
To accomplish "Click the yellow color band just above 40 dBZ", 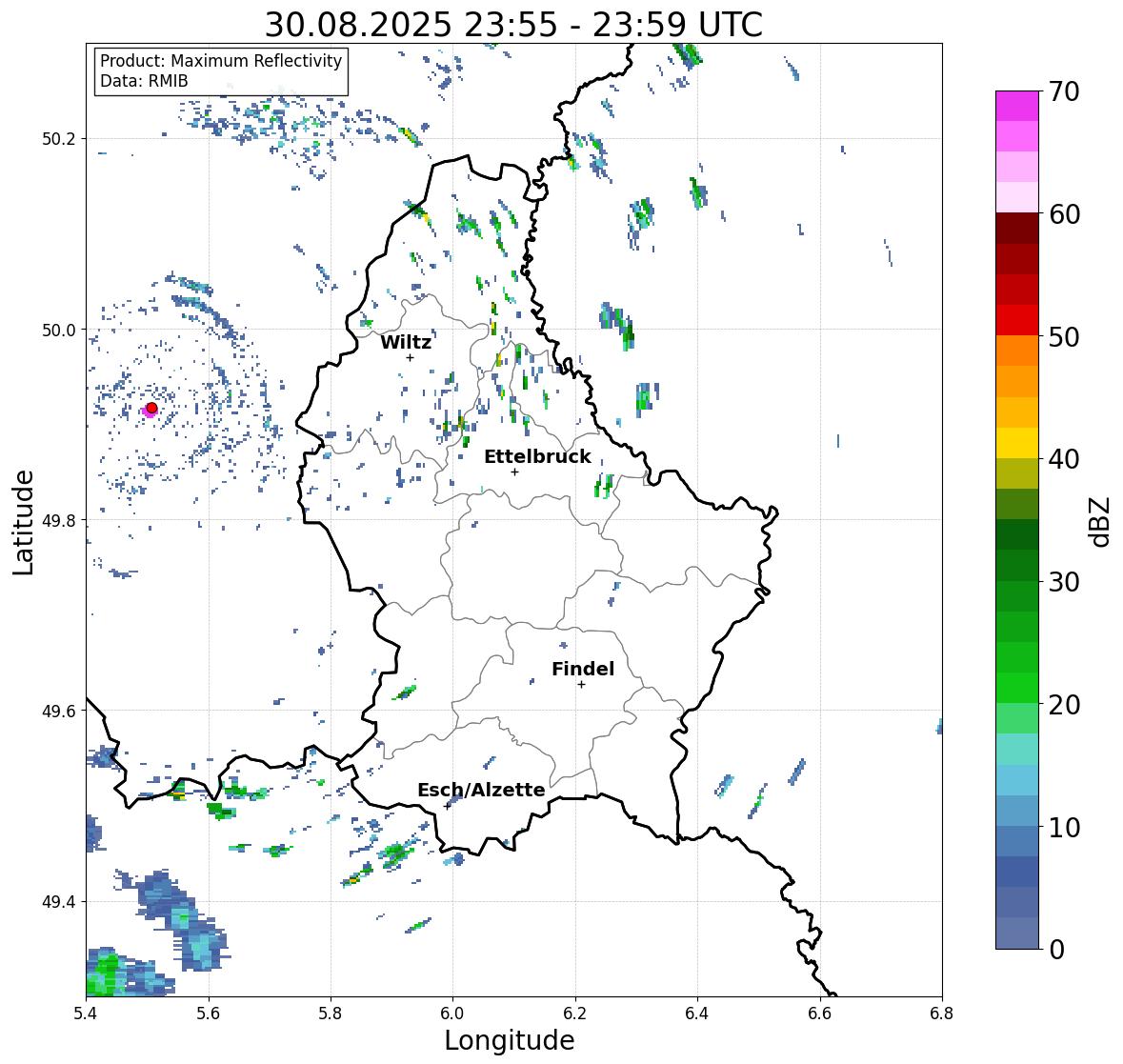I will point(1017,443).
